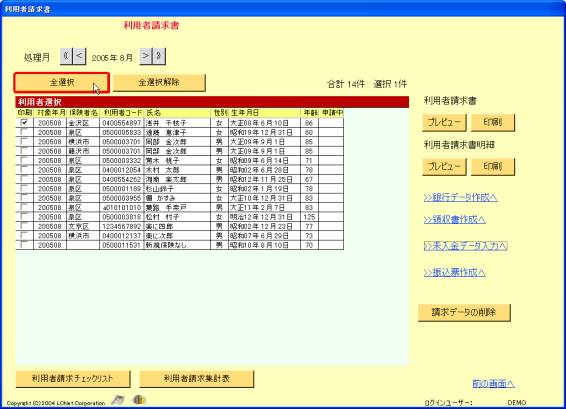Advance to next processing month

(145, 56)
